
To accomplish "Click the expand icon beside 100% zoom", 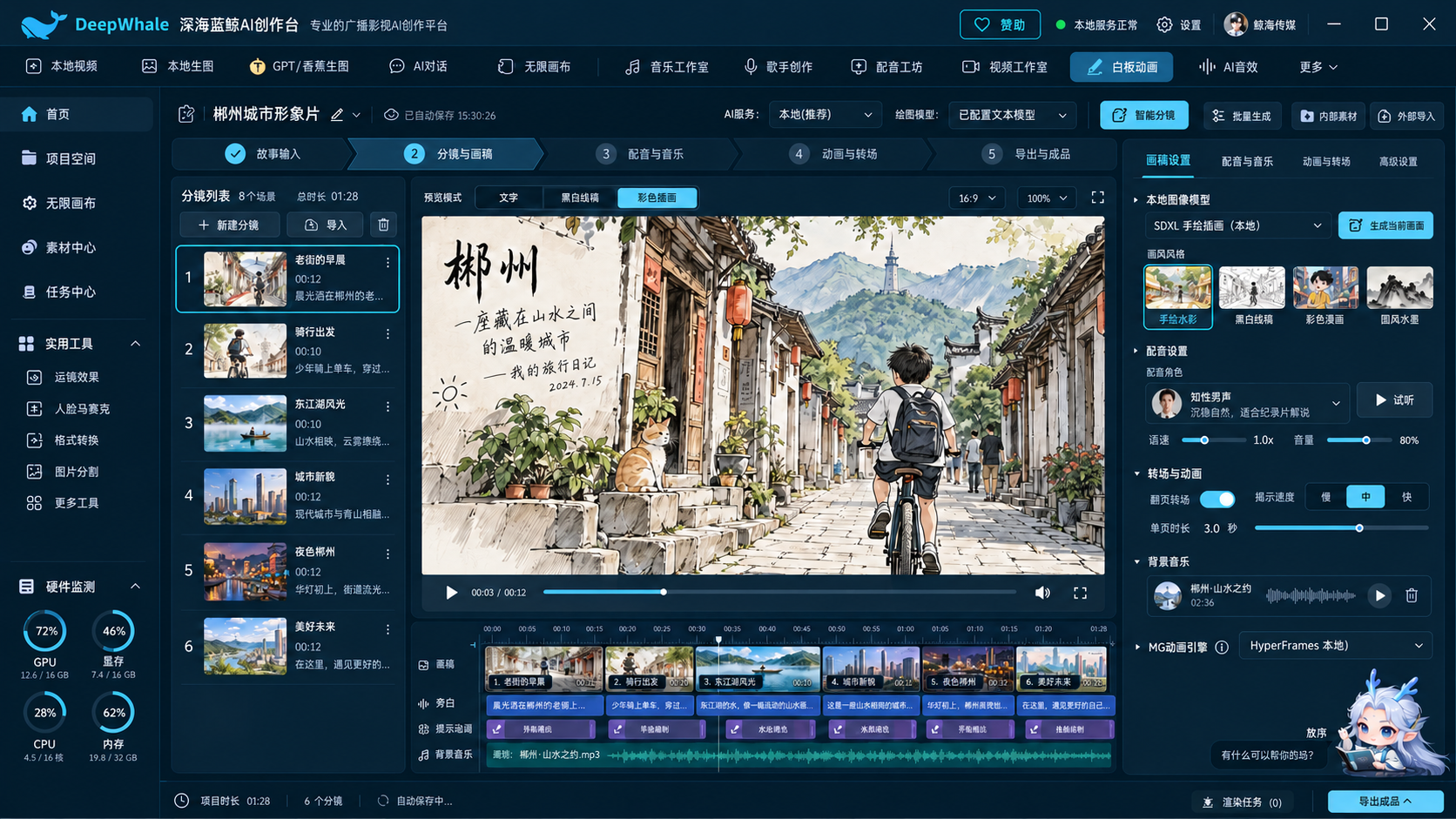I will (x=1098, y=198).
